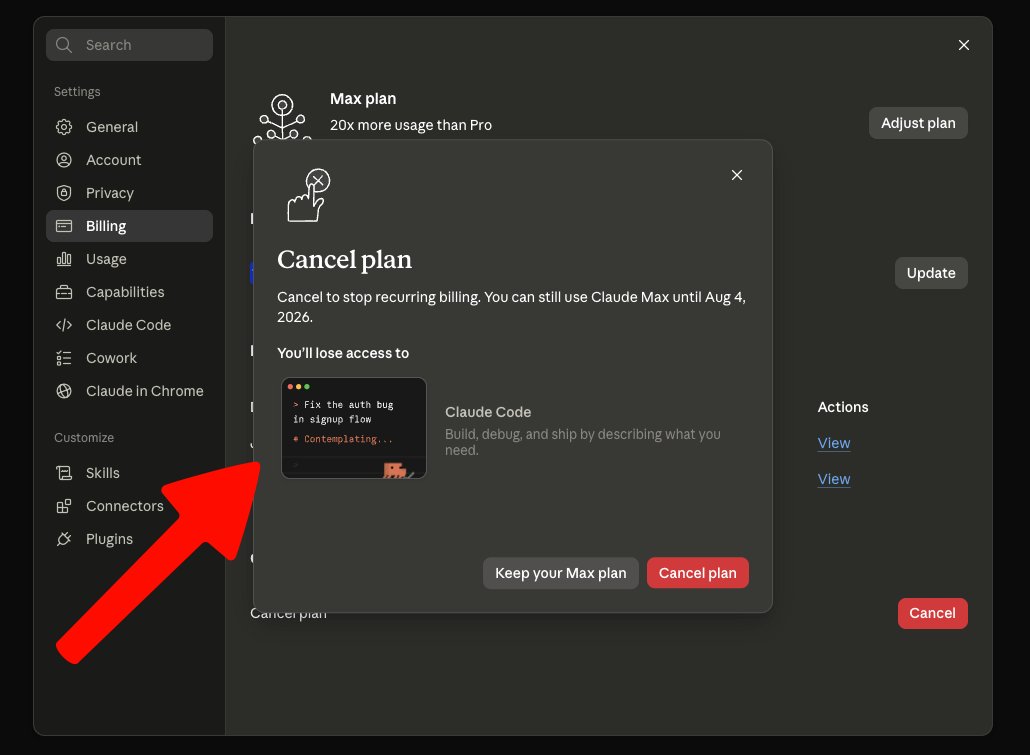Open Capabilities settings

[129, 292]
